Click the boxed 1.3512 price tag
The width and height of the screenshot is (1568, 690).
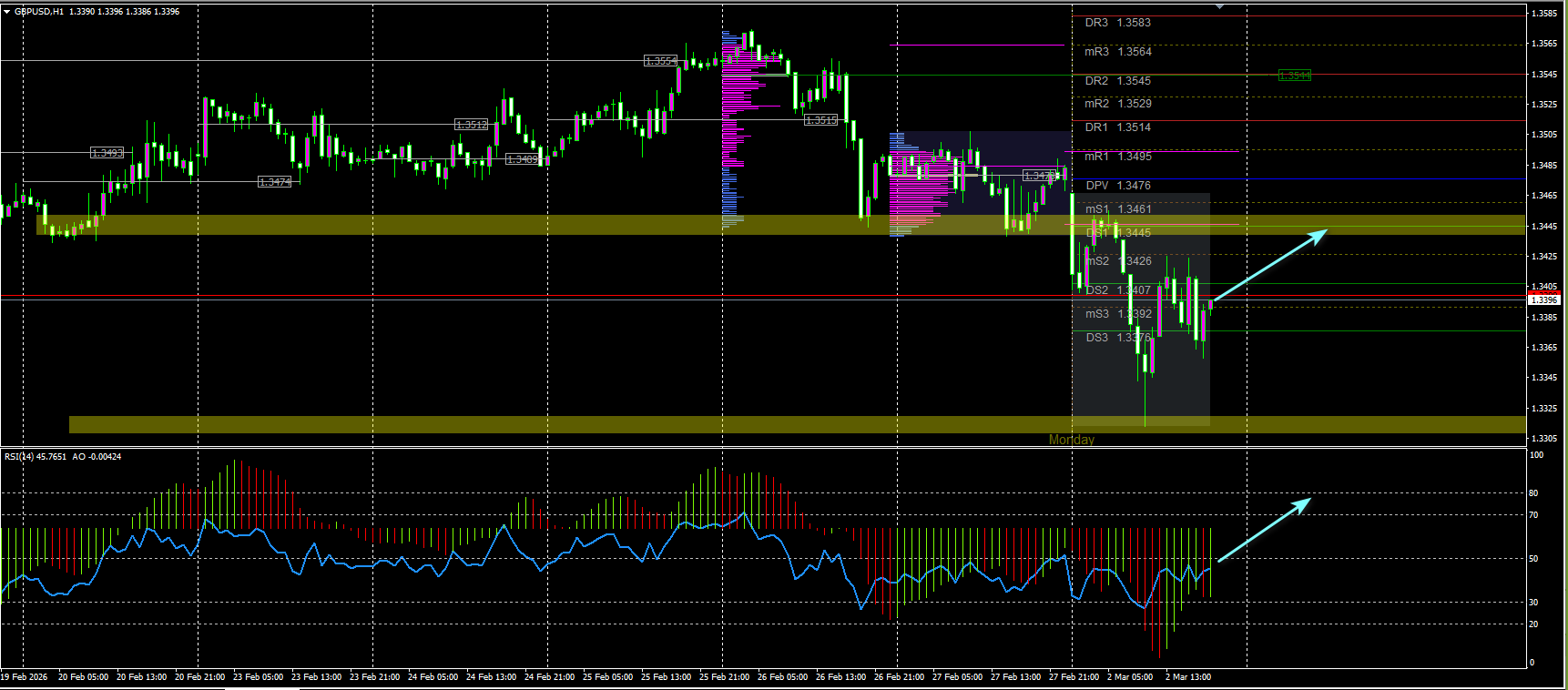(472, 125)
